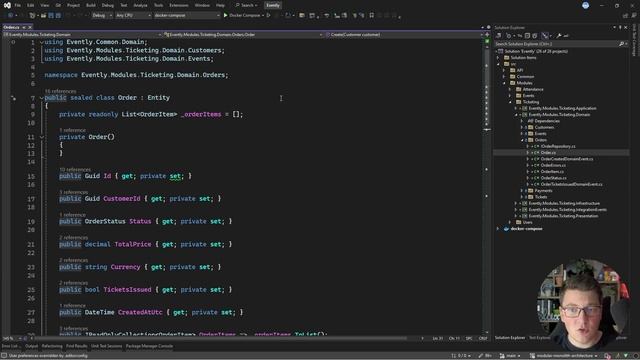Open the type navigation dropdown showing Orders.Order
Viewport: 640px width, 360px height.
pyautogui.click(x=243, y=35)
